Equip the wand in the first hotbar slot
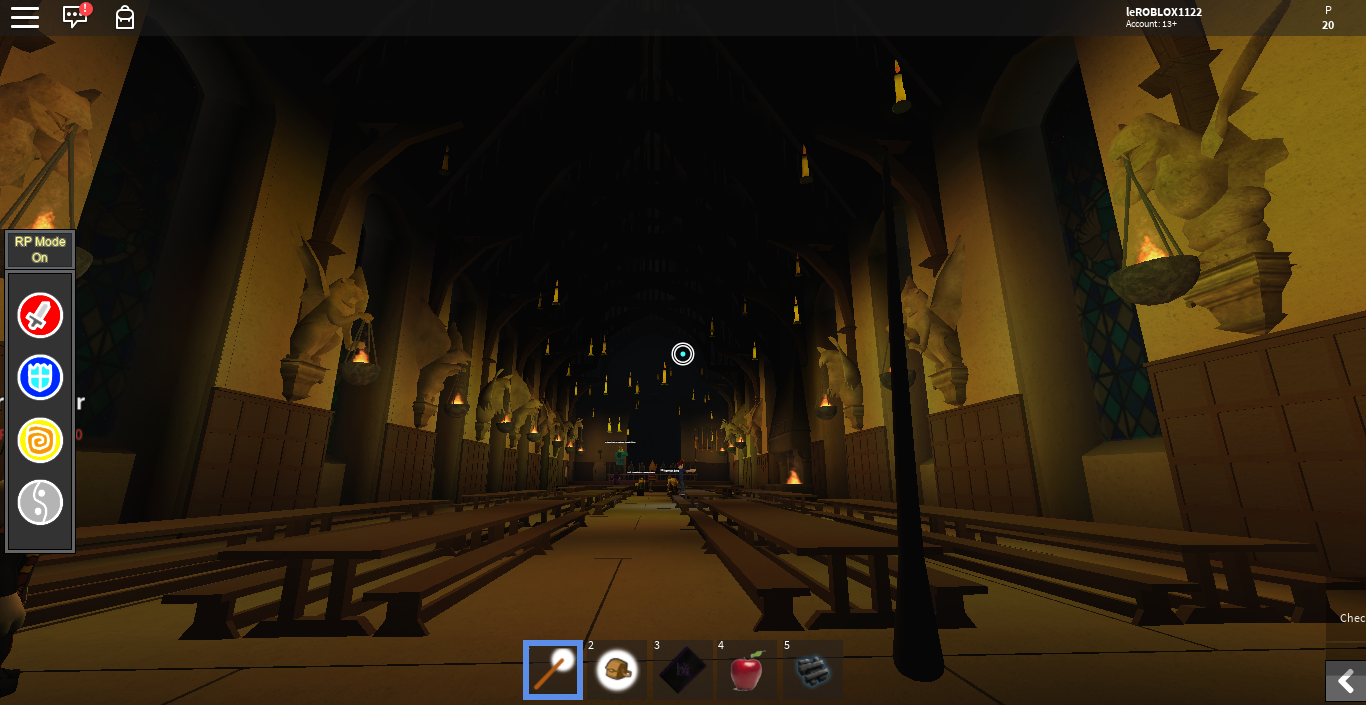Viewport: 1366px width, 705px height. pyautogui.click(x=553, y=670)
